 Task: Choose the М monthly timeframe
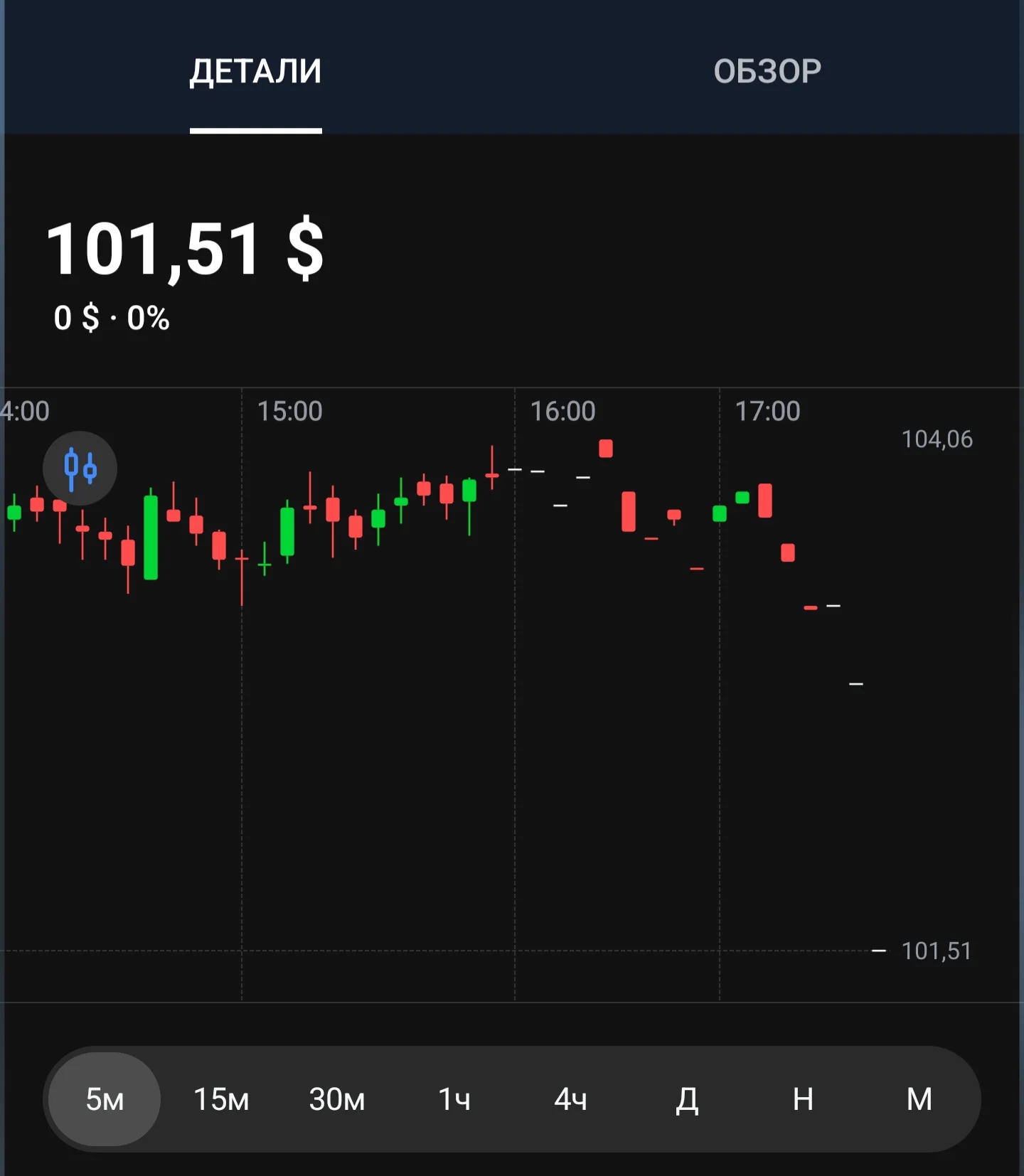(919, 1099)
